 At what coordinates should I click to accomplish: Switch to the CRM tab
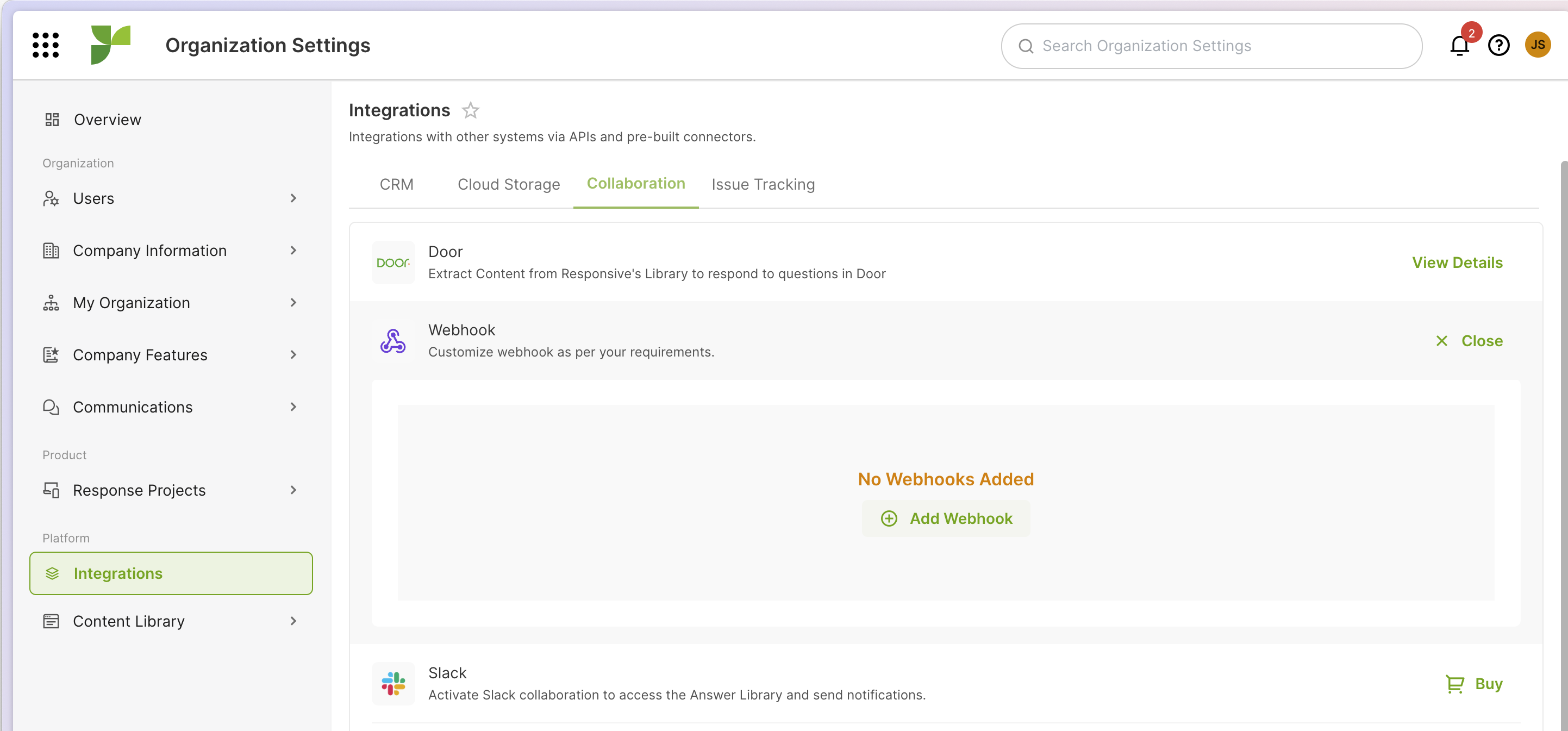(396, 184)
